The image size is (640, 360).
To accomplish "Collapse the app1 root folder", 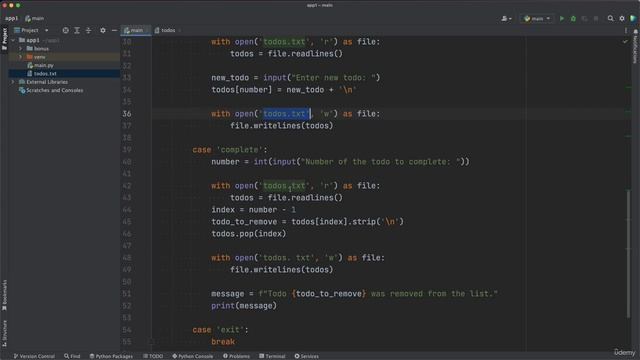I will [13, 40].
